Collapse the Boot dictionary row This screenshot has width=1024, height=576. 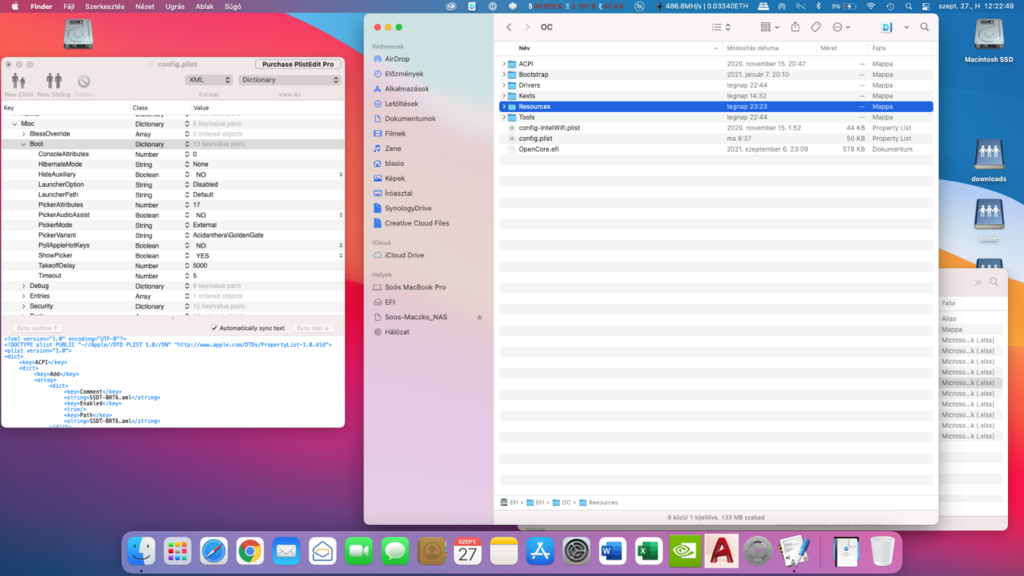point(23,144)
